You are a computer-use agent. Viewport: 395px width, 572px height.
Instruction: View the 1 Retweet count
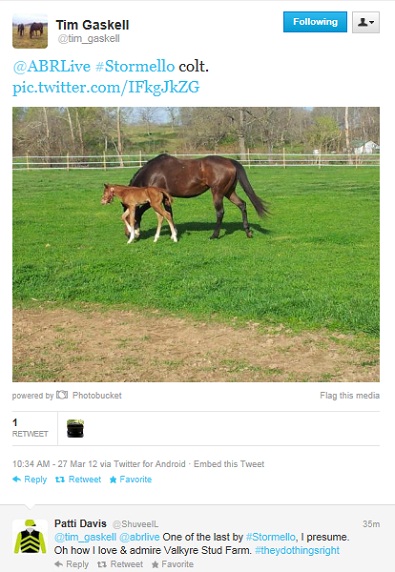pos(30,428)
